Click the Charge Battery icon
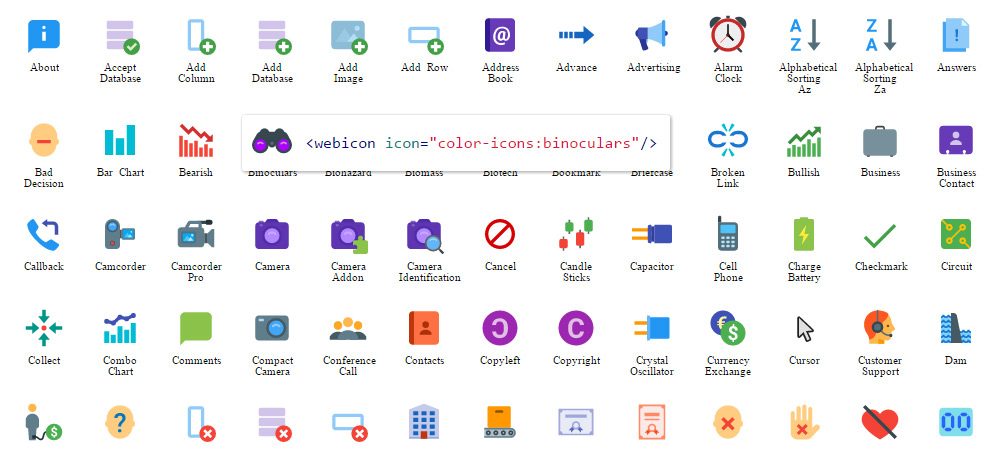Viewport: 1000px width, 450px height. (804, 234)
